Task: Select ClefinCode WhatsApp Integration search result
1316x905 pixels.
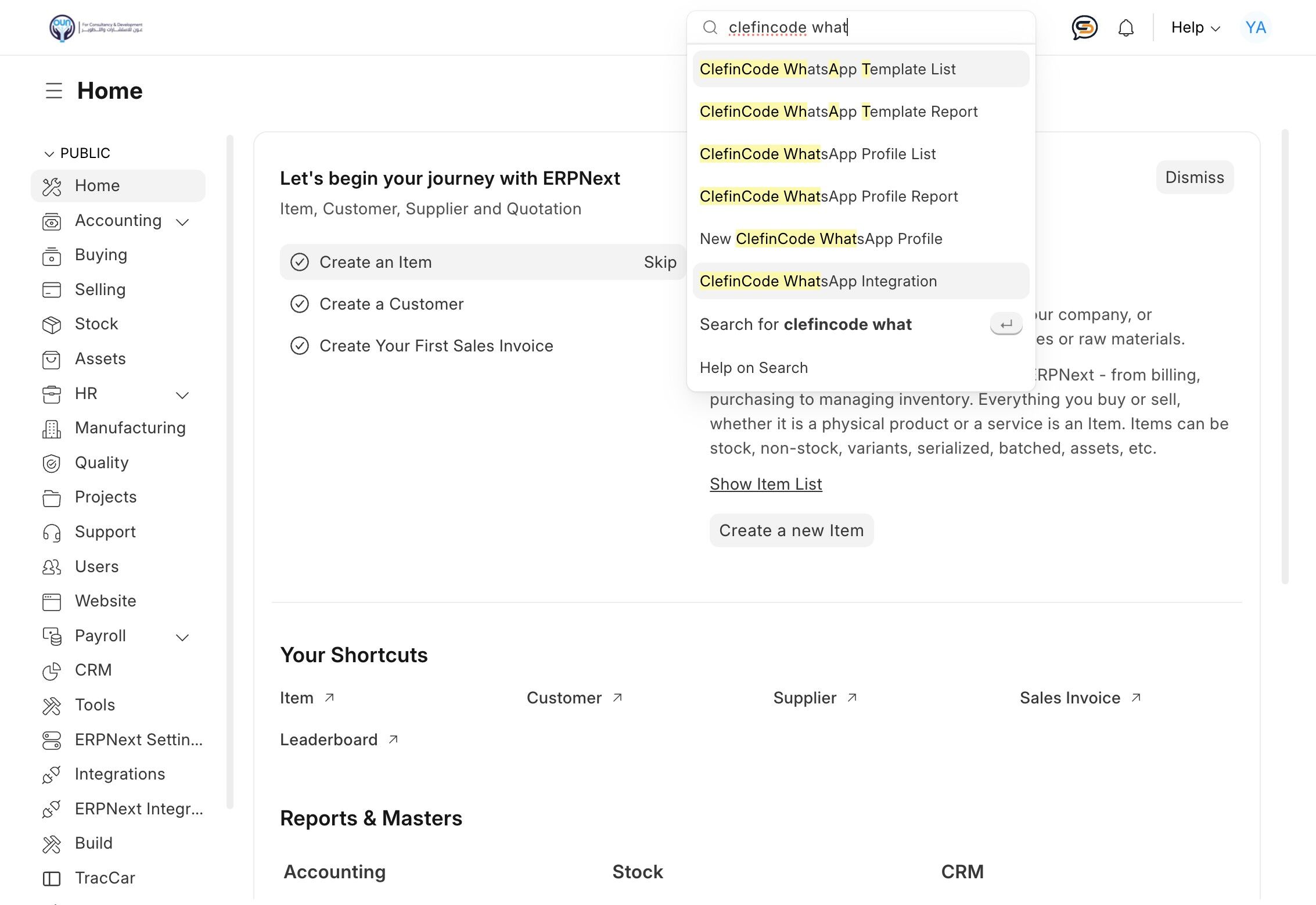Action: coord(818,282)
